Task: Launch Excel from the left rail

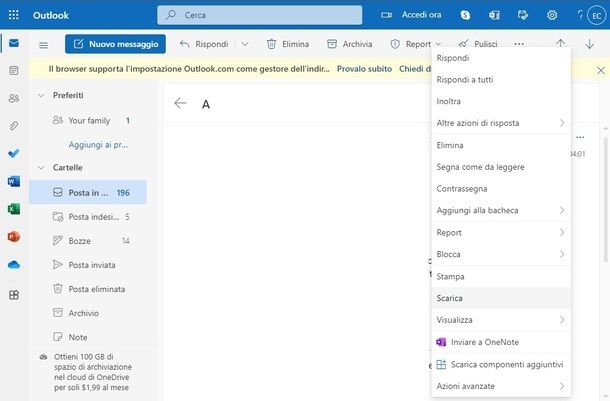Action: coord(13,209)
